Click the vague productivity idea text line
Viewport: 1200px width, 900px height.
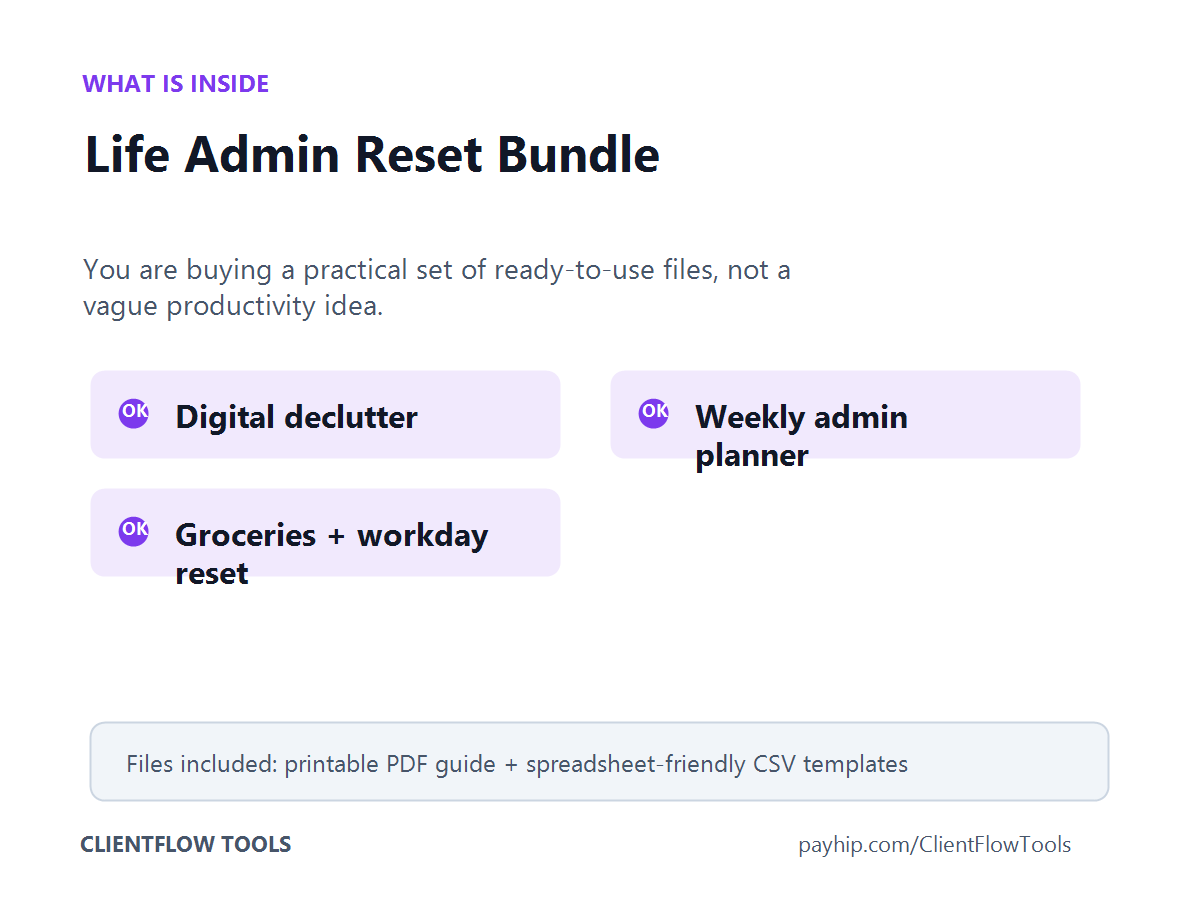click(233, 306)
